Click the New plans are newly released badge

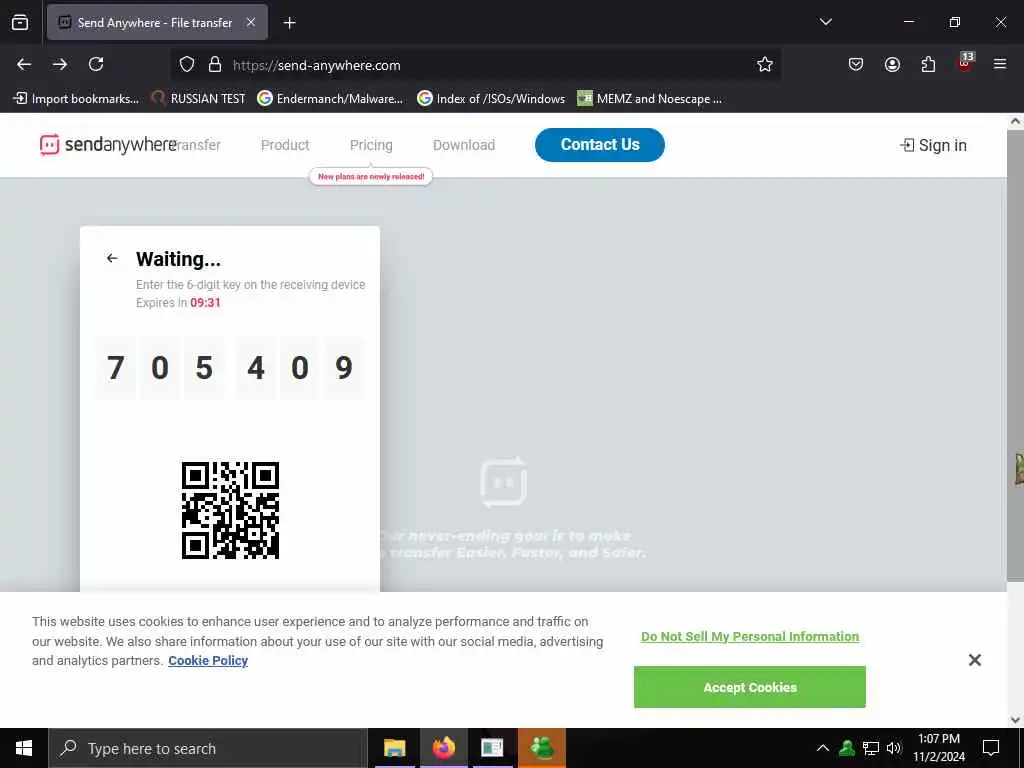click(371, 176)
